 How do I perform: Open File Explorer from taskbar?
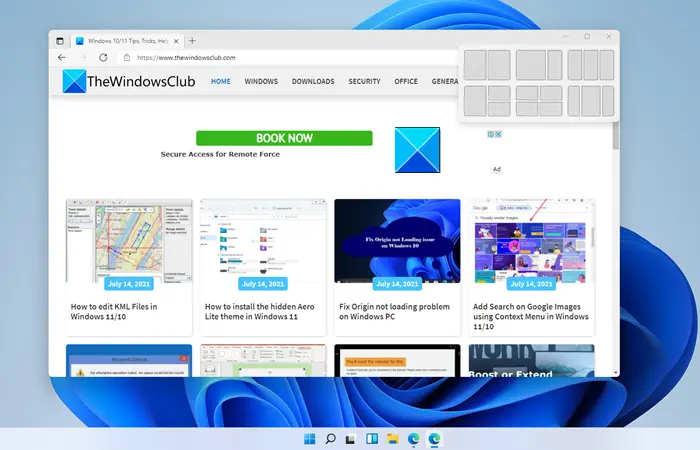(x=393, y=439)
